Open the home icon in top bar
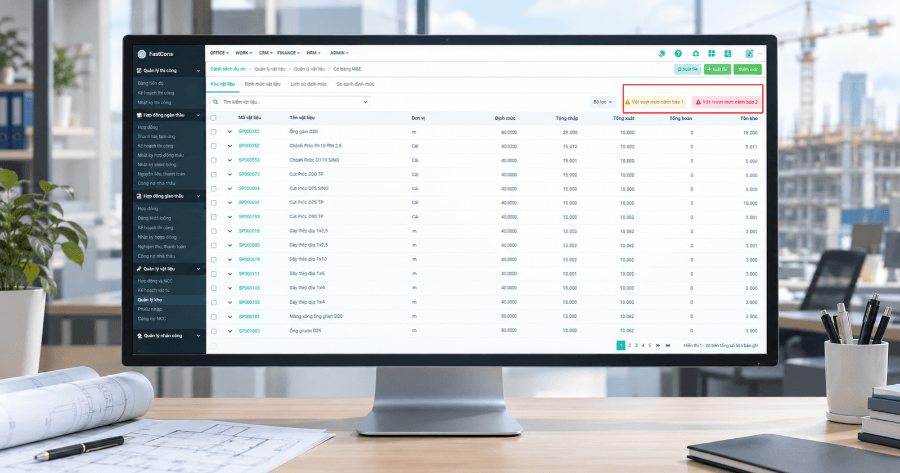This screenshot has width=900, height=473. (x=696, y=53)
